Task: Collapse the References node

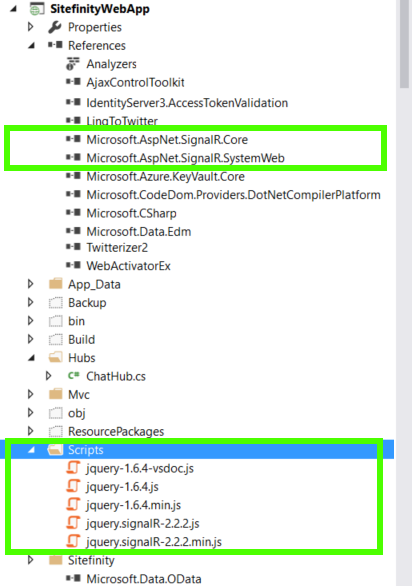Action: 32,46
